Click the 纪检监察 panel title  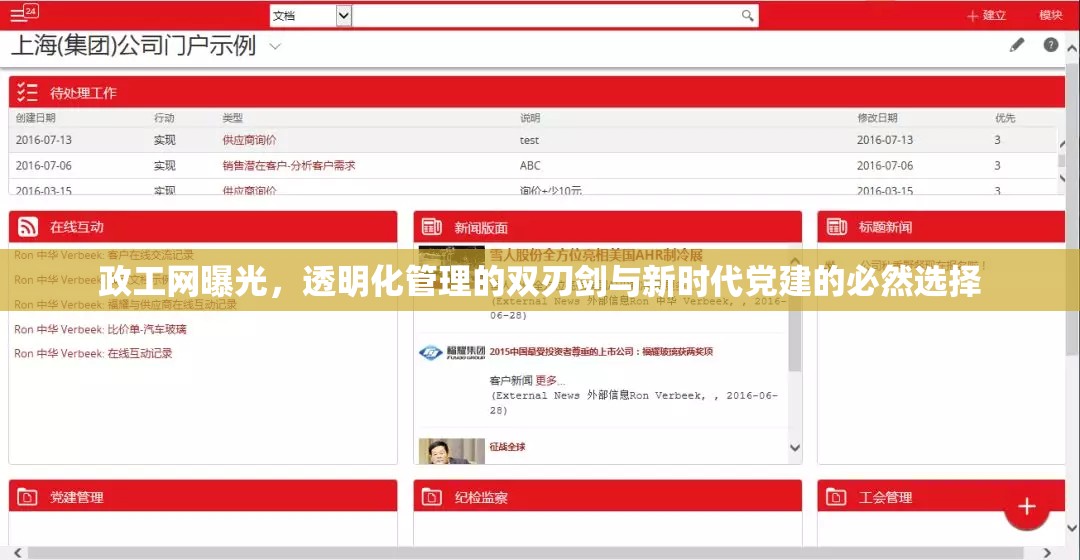tap(481, 497)
